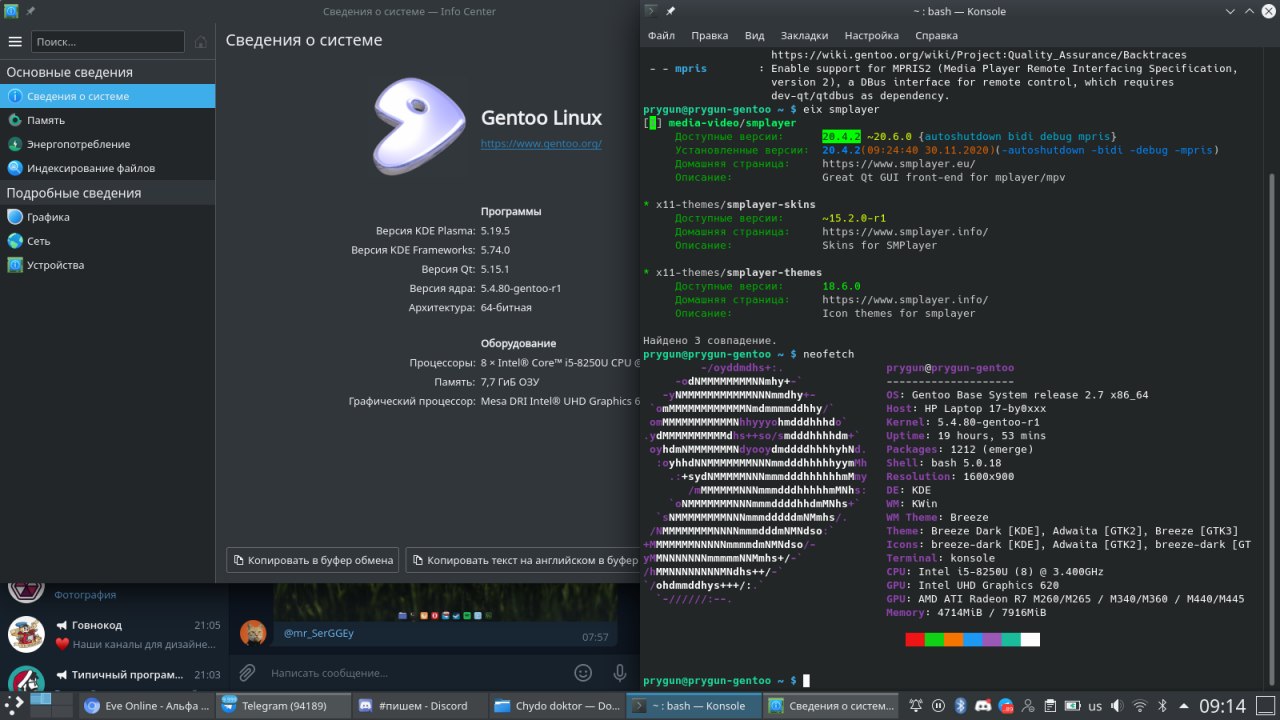Click the Konsole window icon in titlebar
This screenshot has height=720, width=1280.
[x=650, y=11]
